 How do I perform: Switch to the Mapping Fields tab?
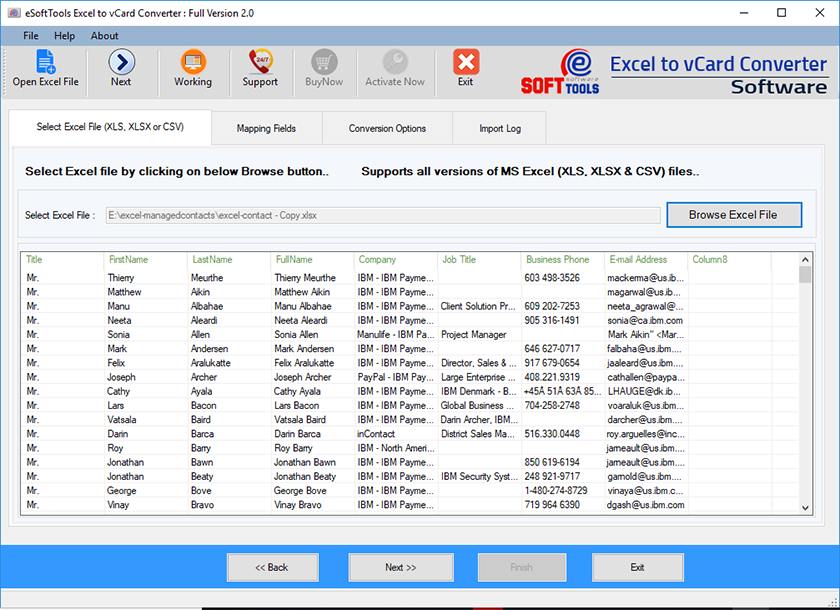pyautogui.click(x=267, y=129)
